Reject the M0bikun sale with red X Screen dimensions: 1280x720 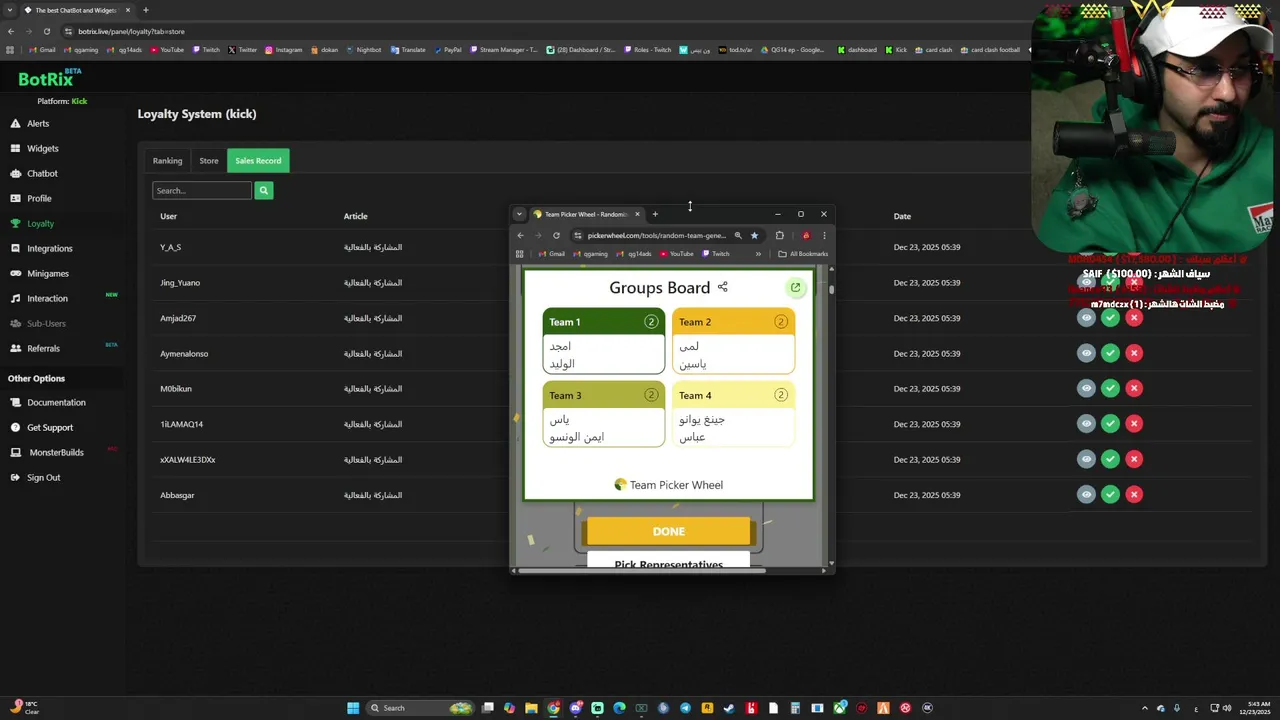[1134, 388]
